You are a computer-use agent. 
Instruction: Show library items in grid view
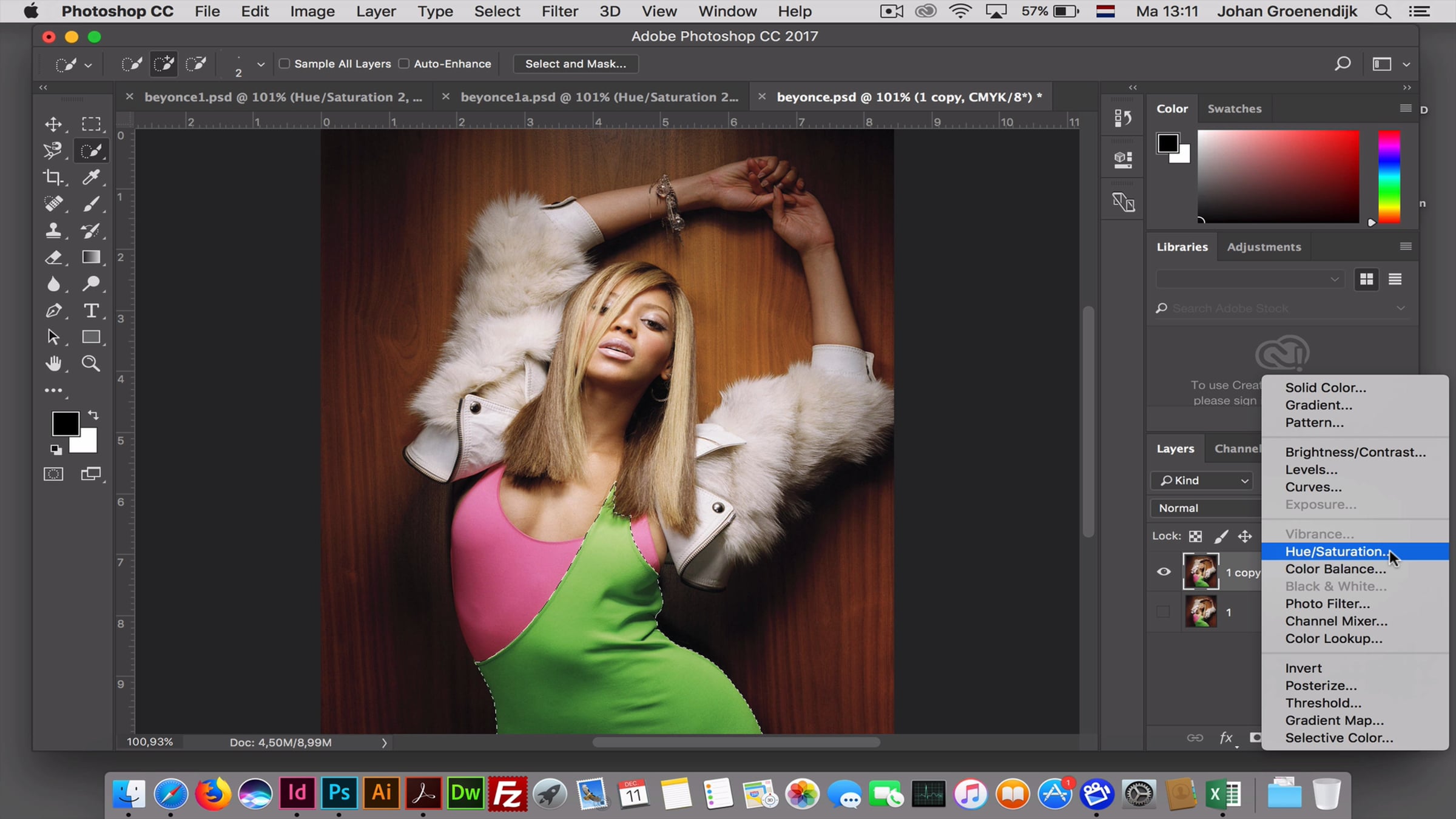[x=1366, y=279]
